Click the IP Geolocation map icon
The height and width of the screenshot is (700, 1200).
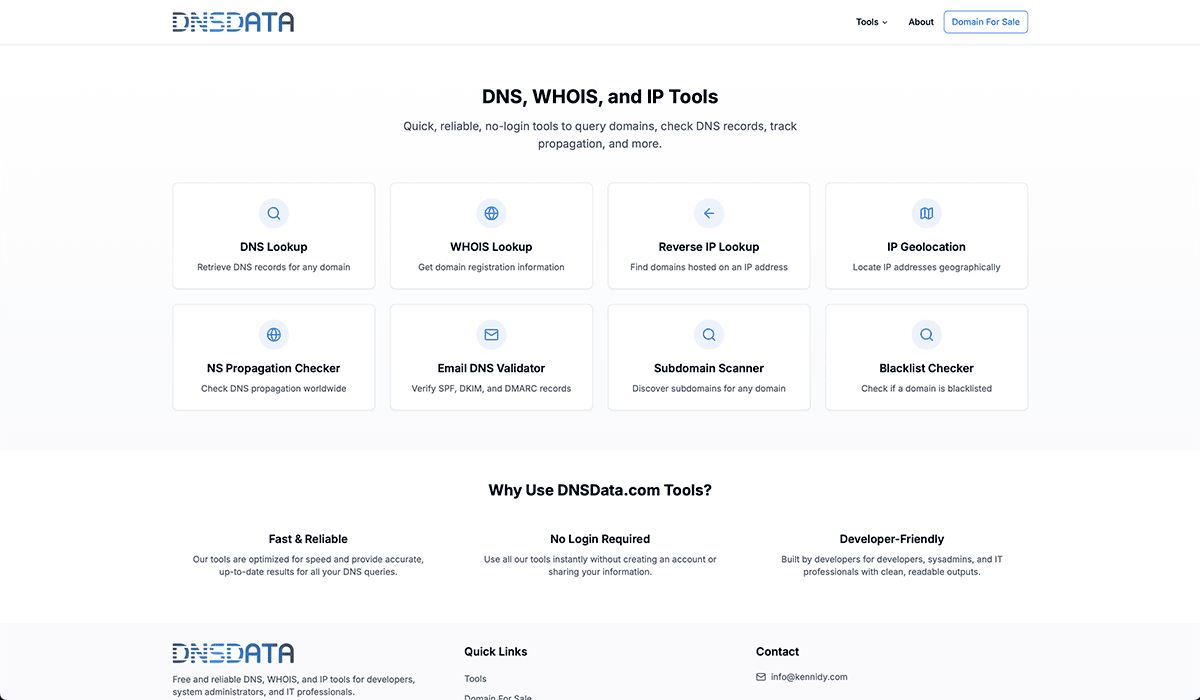pos(926,213)
